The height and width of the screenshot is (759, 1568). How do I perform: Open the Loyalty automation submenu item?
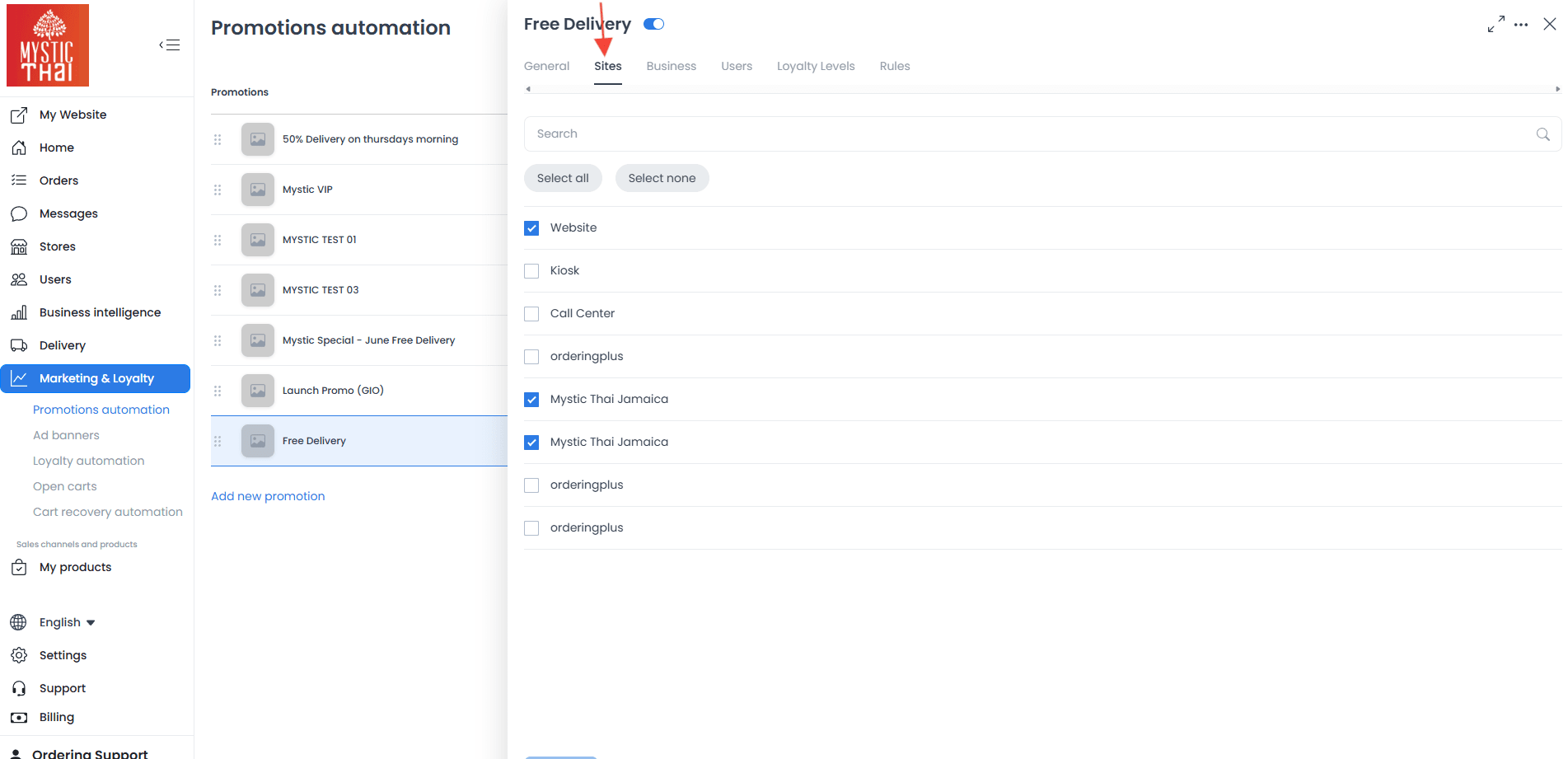click(89, 461)
